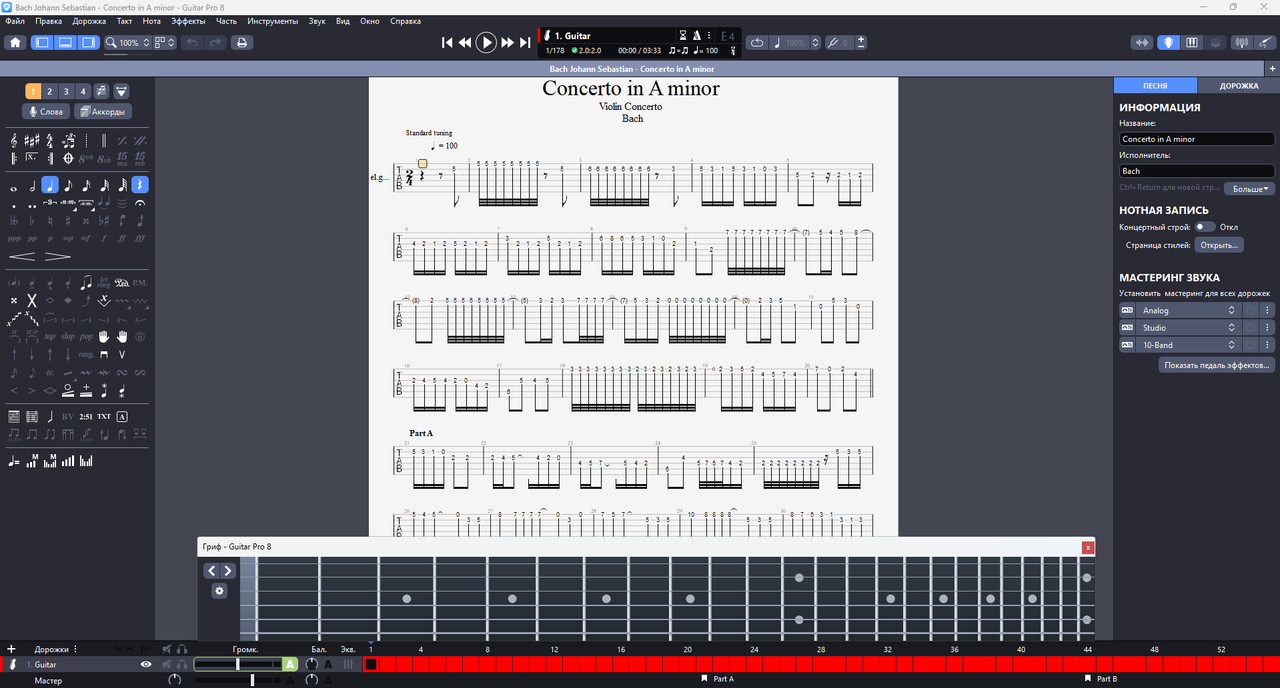The height and width of the screenshot is (688, 1280).
Task: Click the coda target symbol icon
Action: [x=68, y=158]
